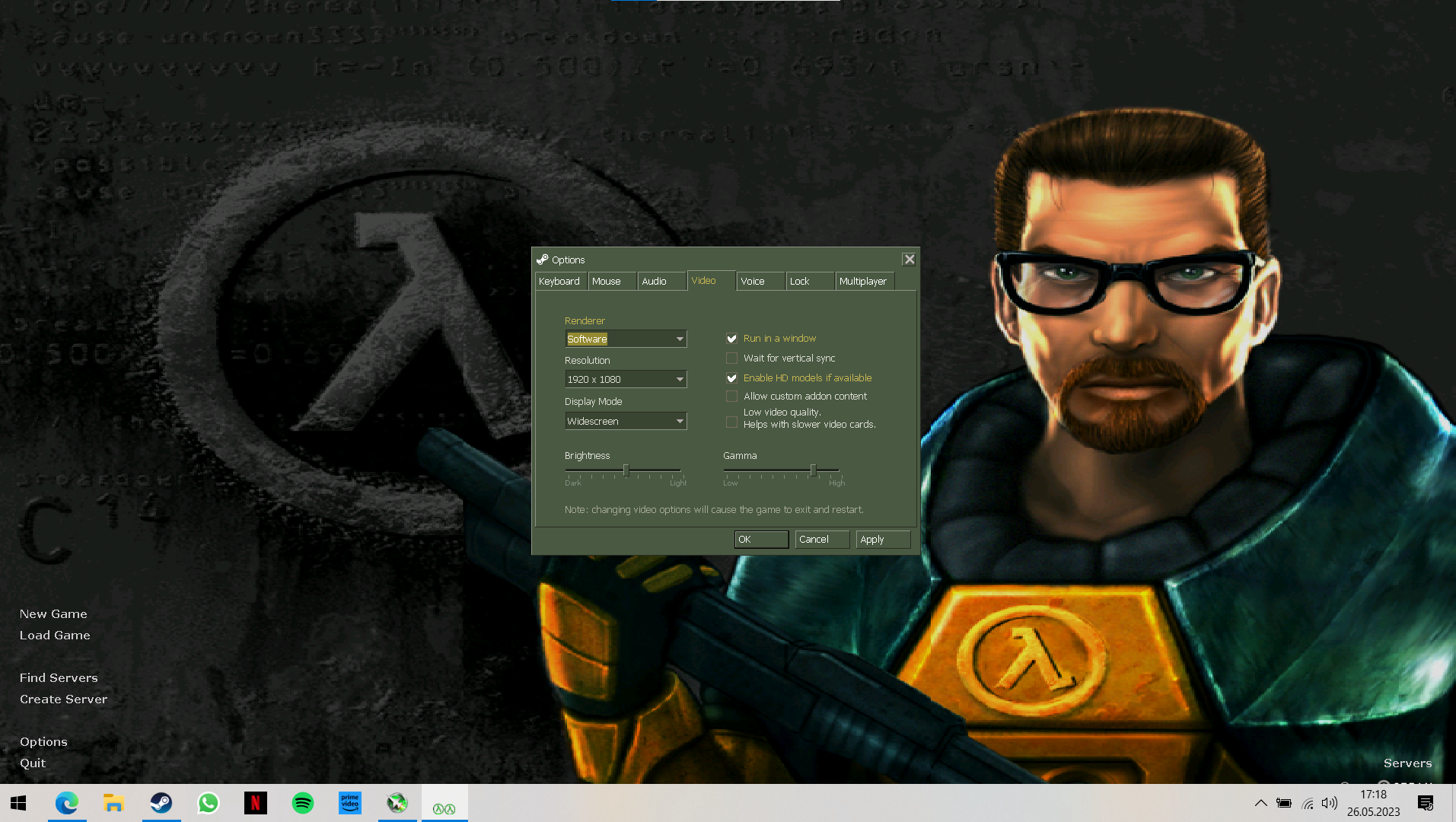This screenshot has width=1456, height=822.
Task: Close the Options dialog
Action: tap(909, 260)
